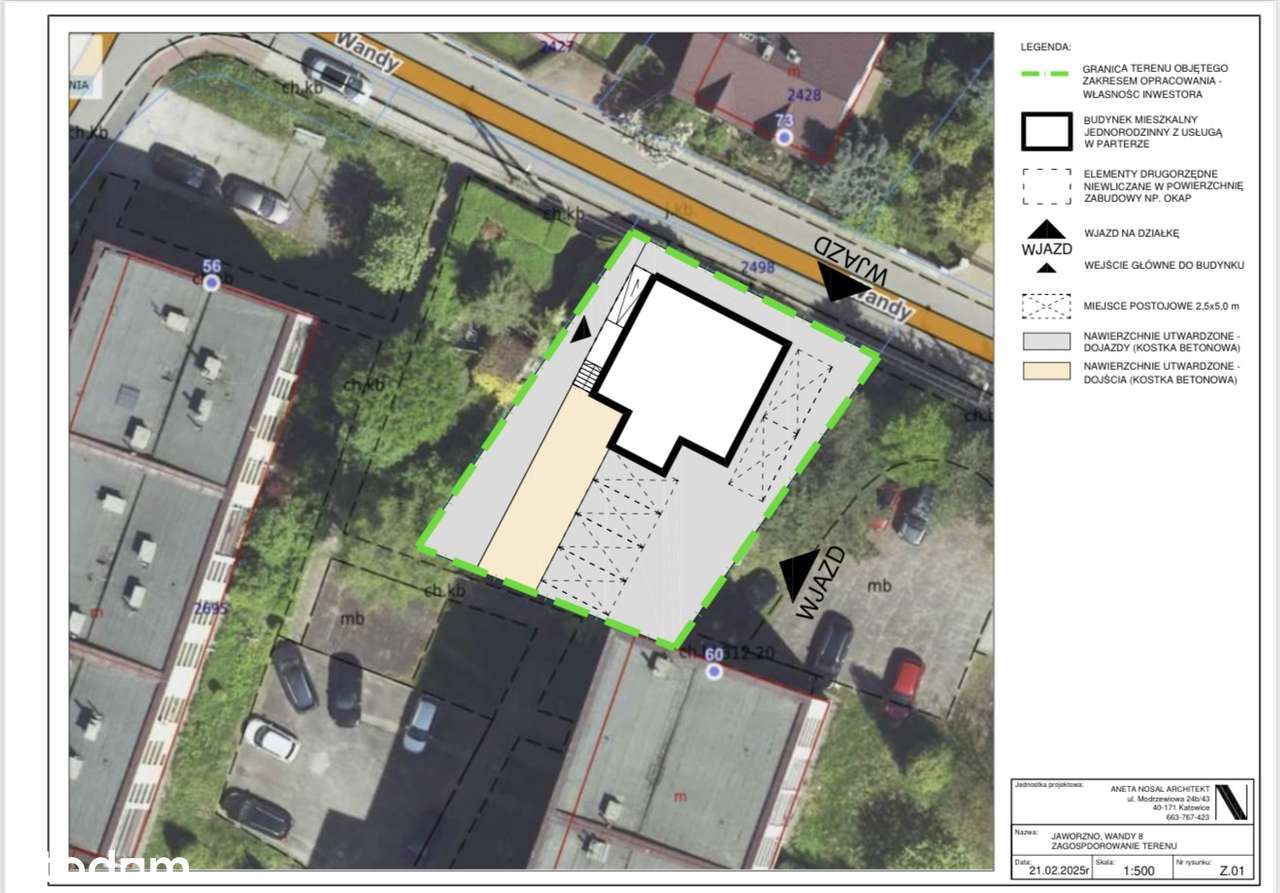This screenshot has height=893, width=1280.
Task: Click the address 'ul. Modrzewiowa 24b/43'
Action: click(x=1168, y=799)
